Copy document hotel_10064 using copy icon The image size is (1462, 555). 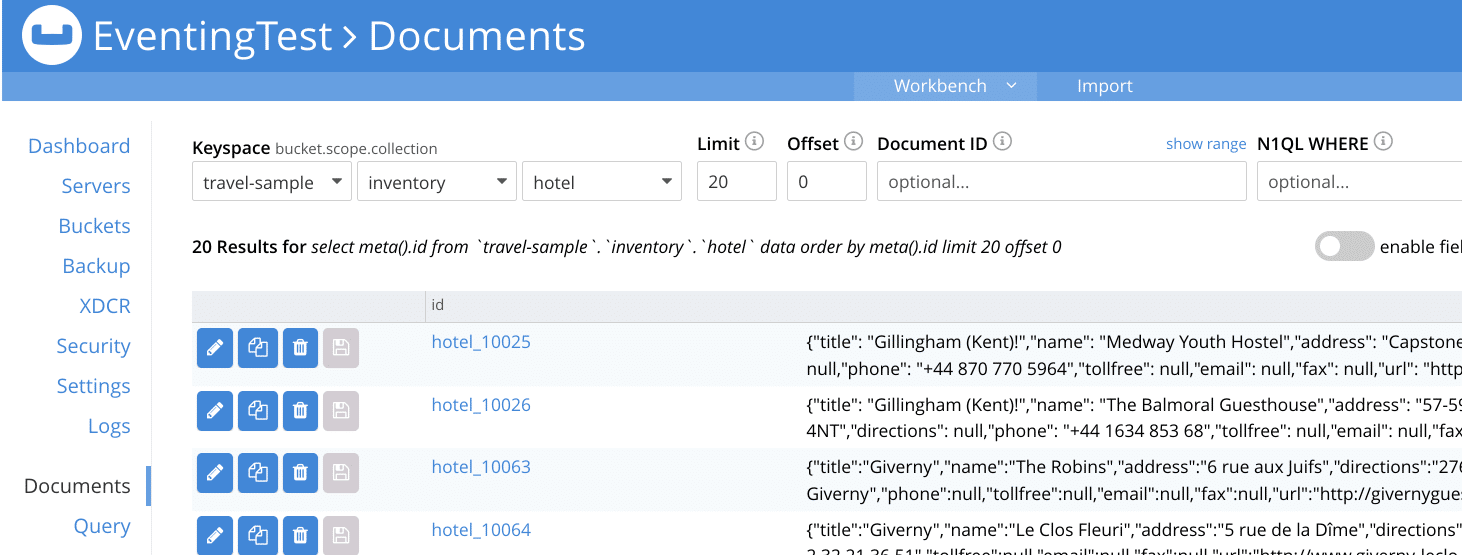tap(258, 535)
